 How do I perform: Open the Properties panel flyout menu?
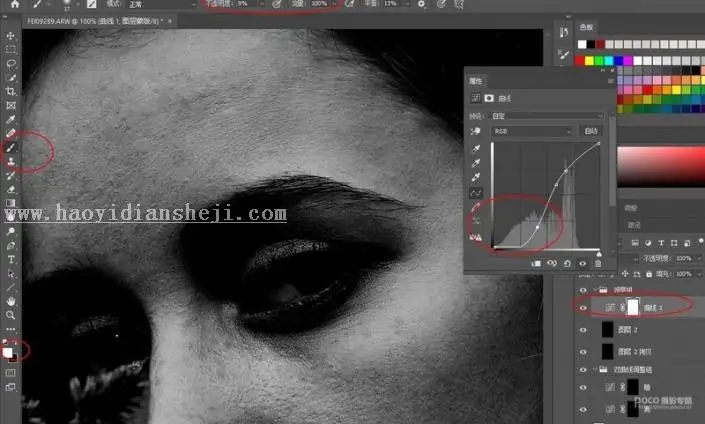click(610, 81)
